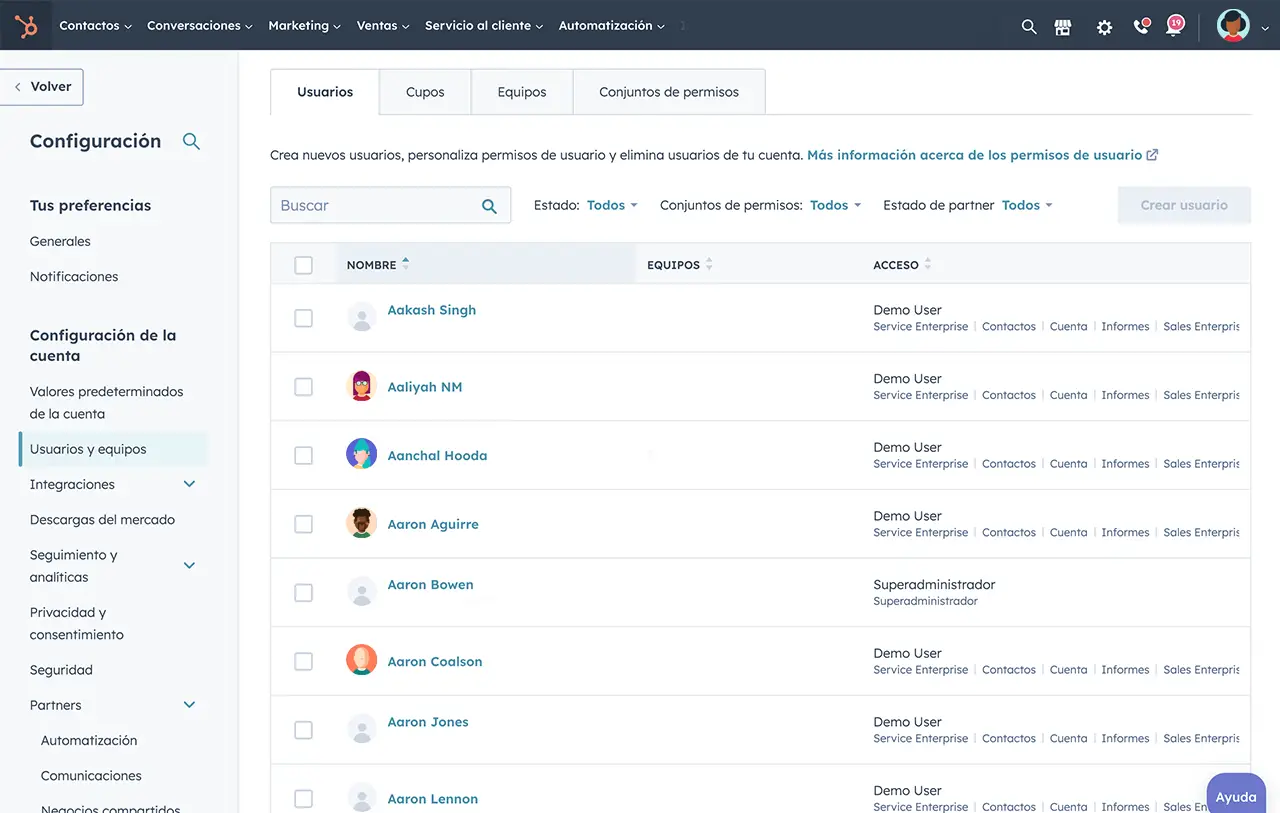This screenshot has height=813, width=1280.
Task: Click Aaron Bowen's placeholder avatar
Action: pos(361,592)
